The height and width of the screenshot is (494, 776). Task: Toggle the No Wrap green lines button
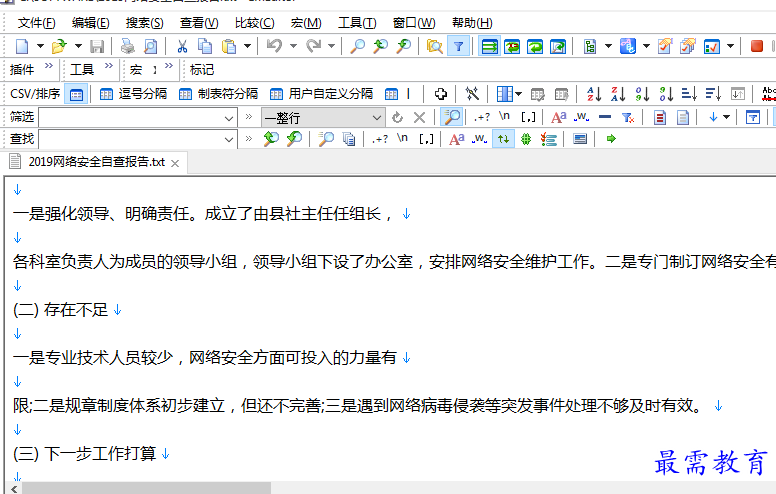click(x=489, y=47)
